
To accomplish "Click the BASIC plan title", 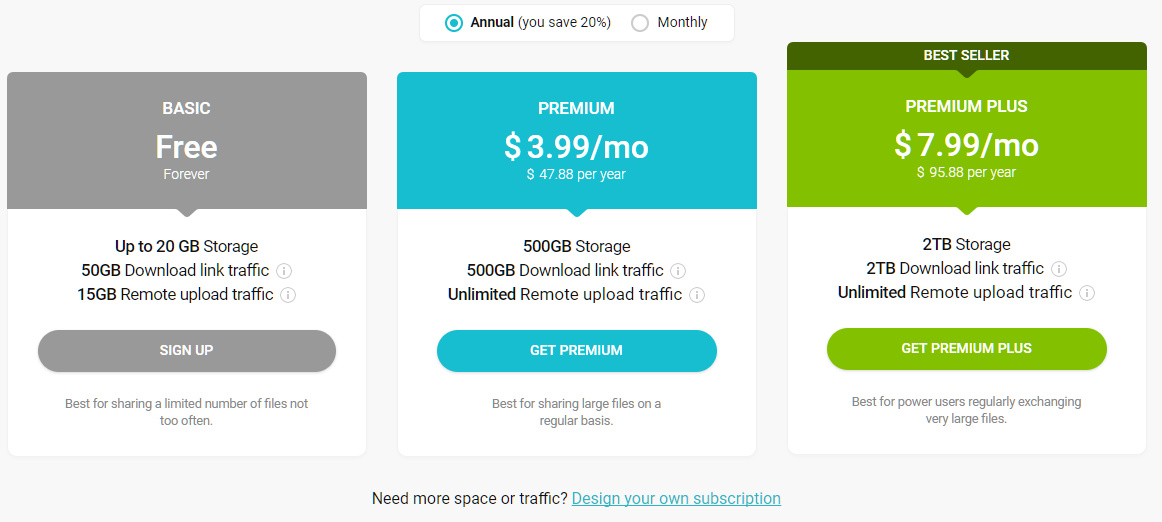I will pos(187,108).
